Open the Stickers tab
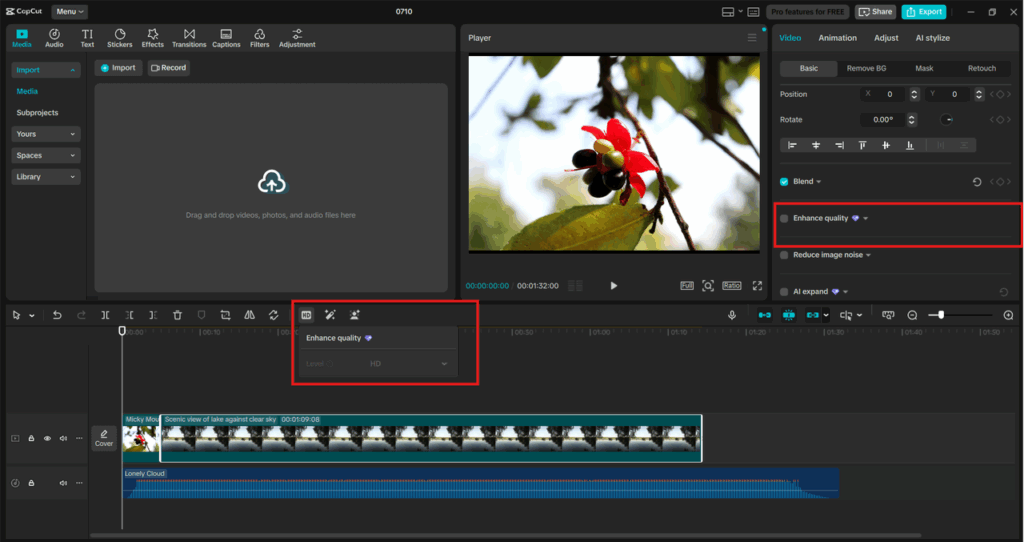1024x542 pixels. click(120, 38)
